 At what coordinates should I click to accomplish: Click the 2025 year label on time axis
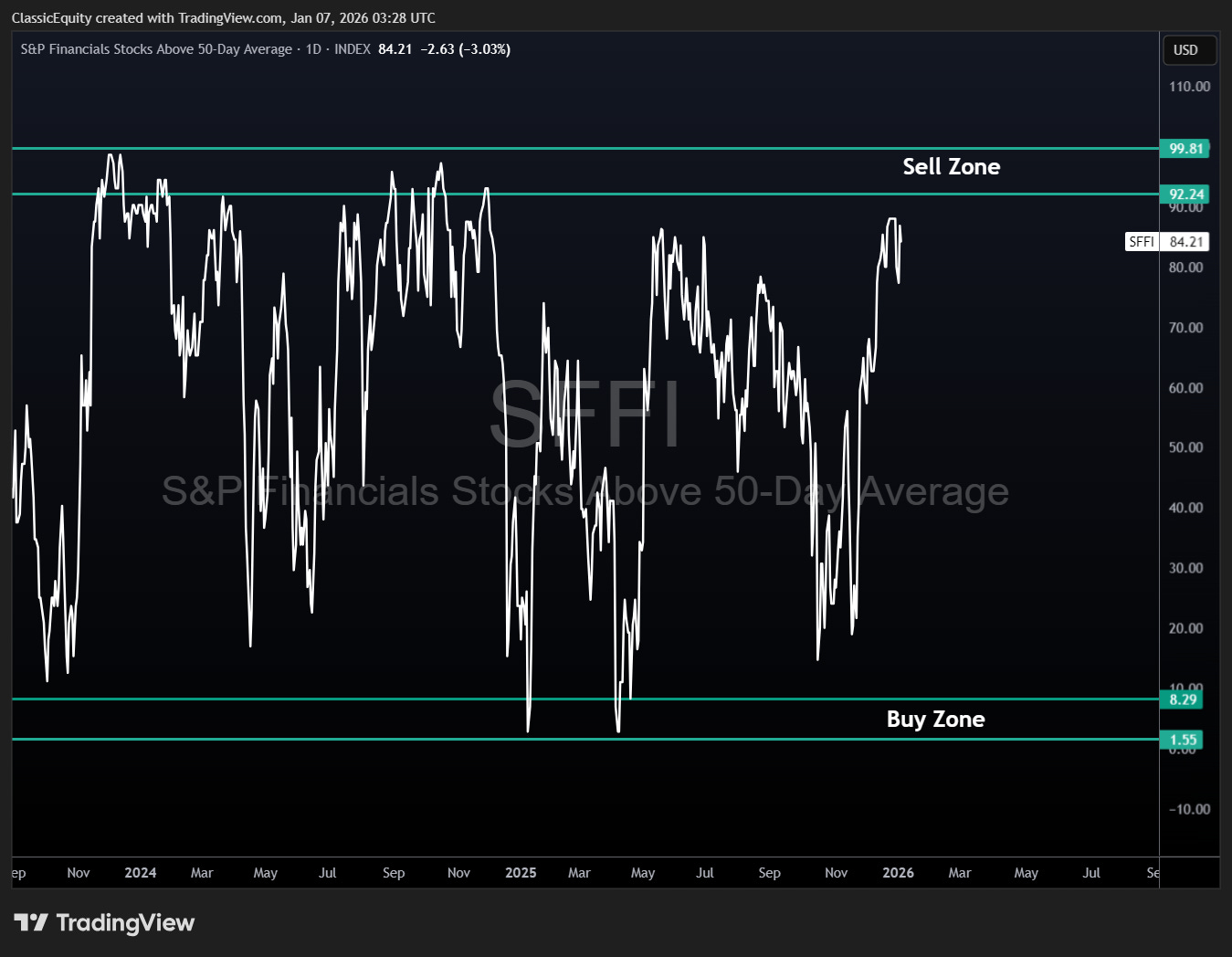pyautogui.click(x=521, y=873)
